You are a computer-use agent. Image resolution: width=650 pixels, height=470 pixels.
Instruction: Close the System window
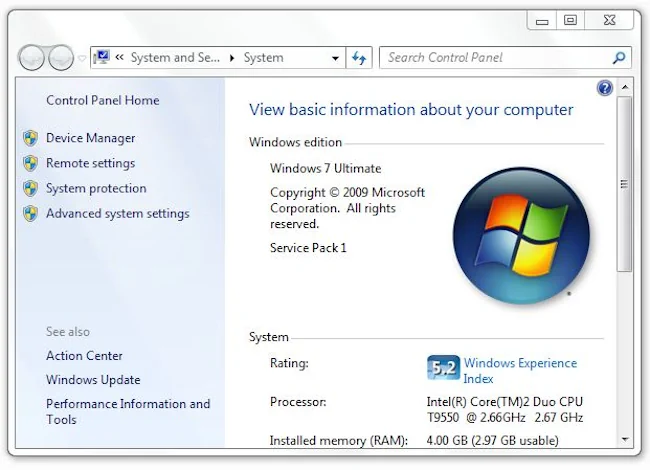pos(609,20)
